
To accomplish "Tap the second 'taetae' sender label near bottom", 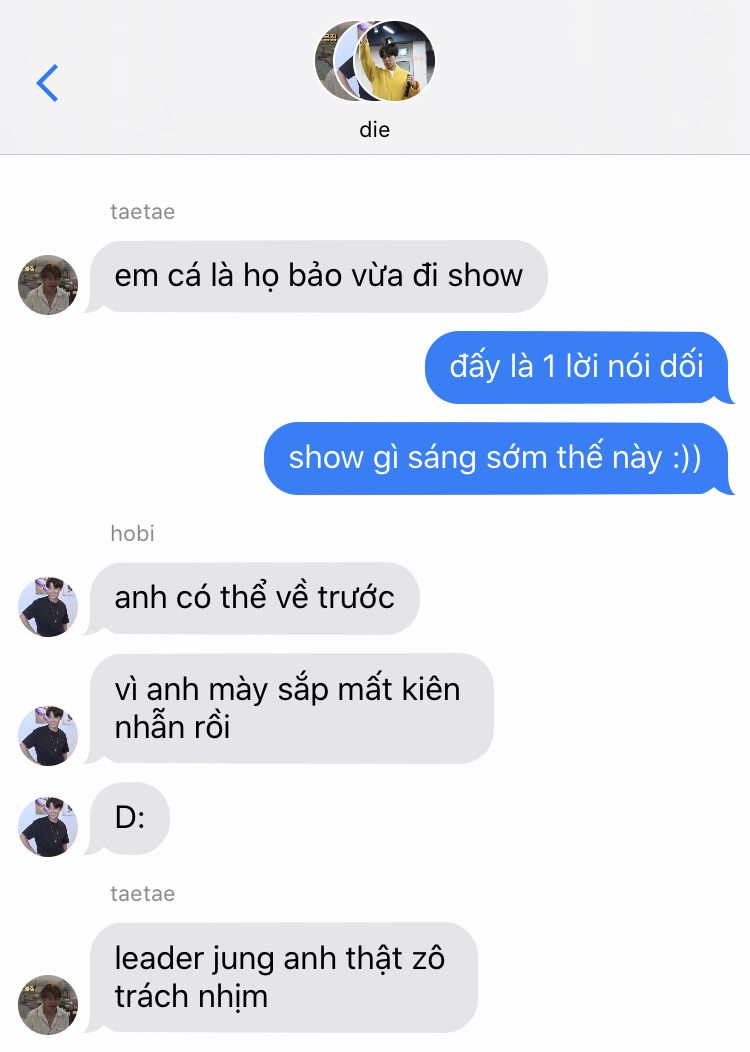I will coord(142,894).
